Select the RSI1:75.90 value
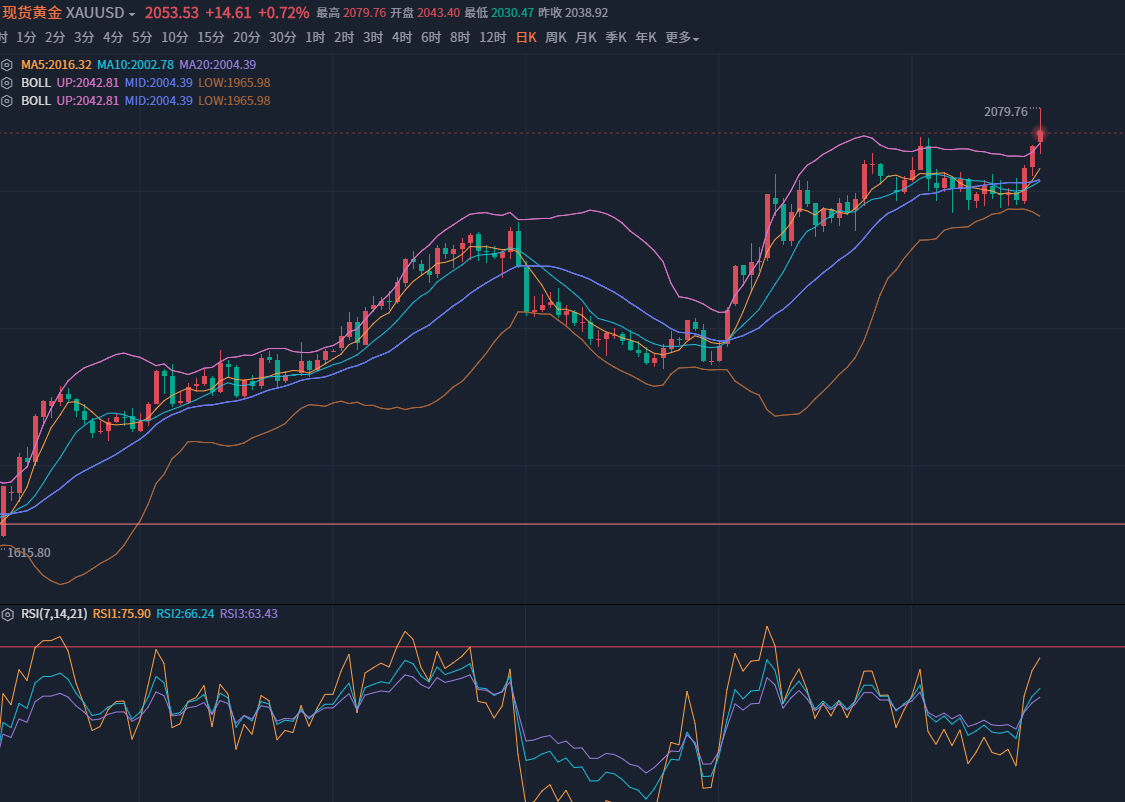The image size is (1125, 802). (x=122, y=614)
